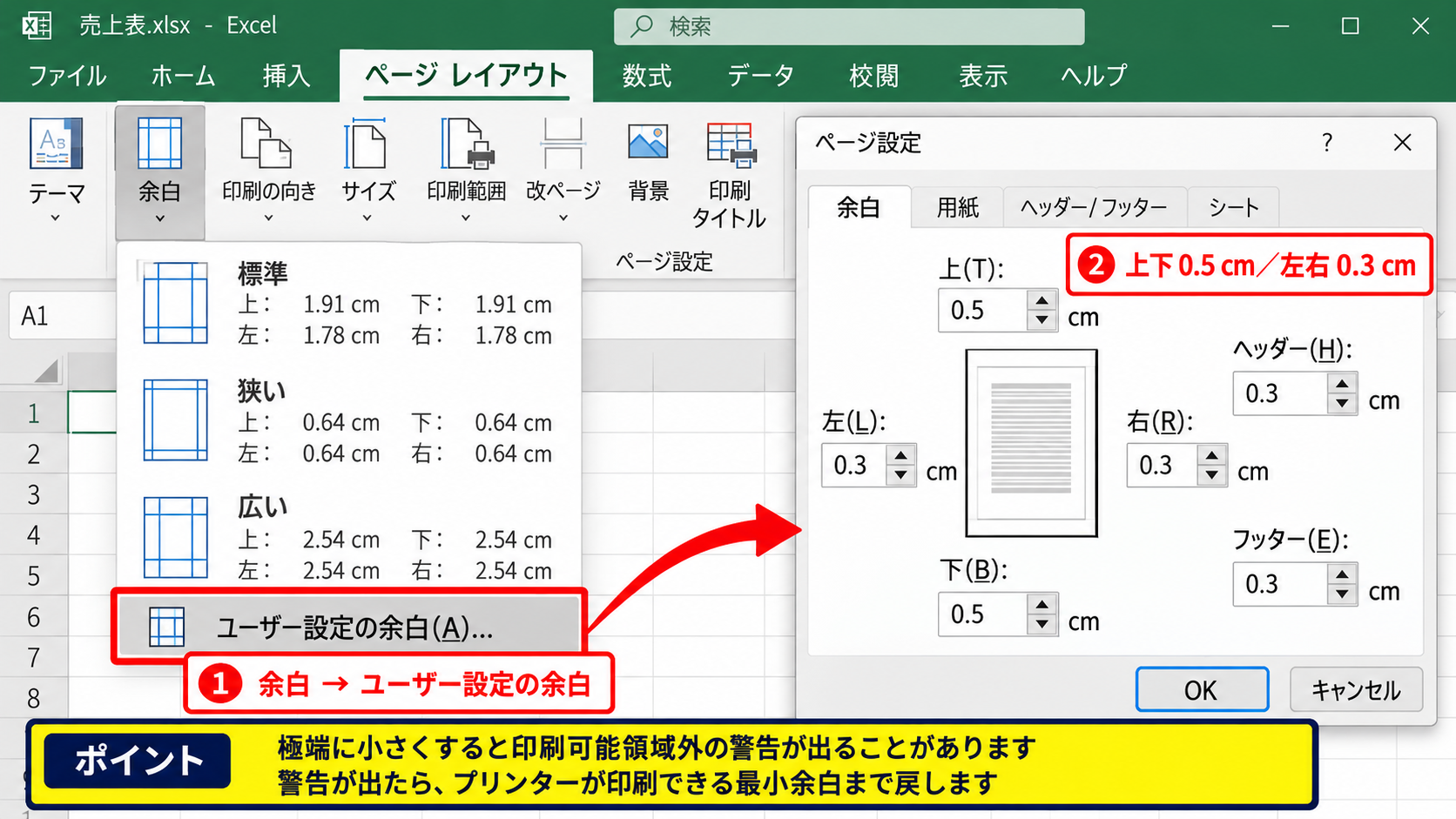Select the 狭い narrow margin preset
Screen dimensions: 1456x819
(x=349, y=421)
